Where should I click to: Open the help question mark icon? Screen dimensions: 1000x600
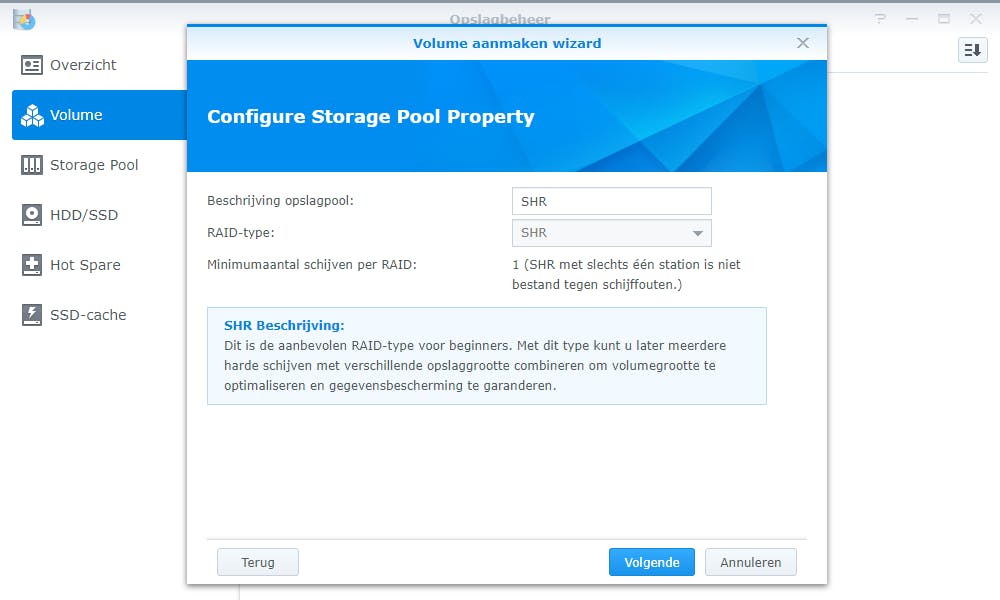click(x=880, y=19)
